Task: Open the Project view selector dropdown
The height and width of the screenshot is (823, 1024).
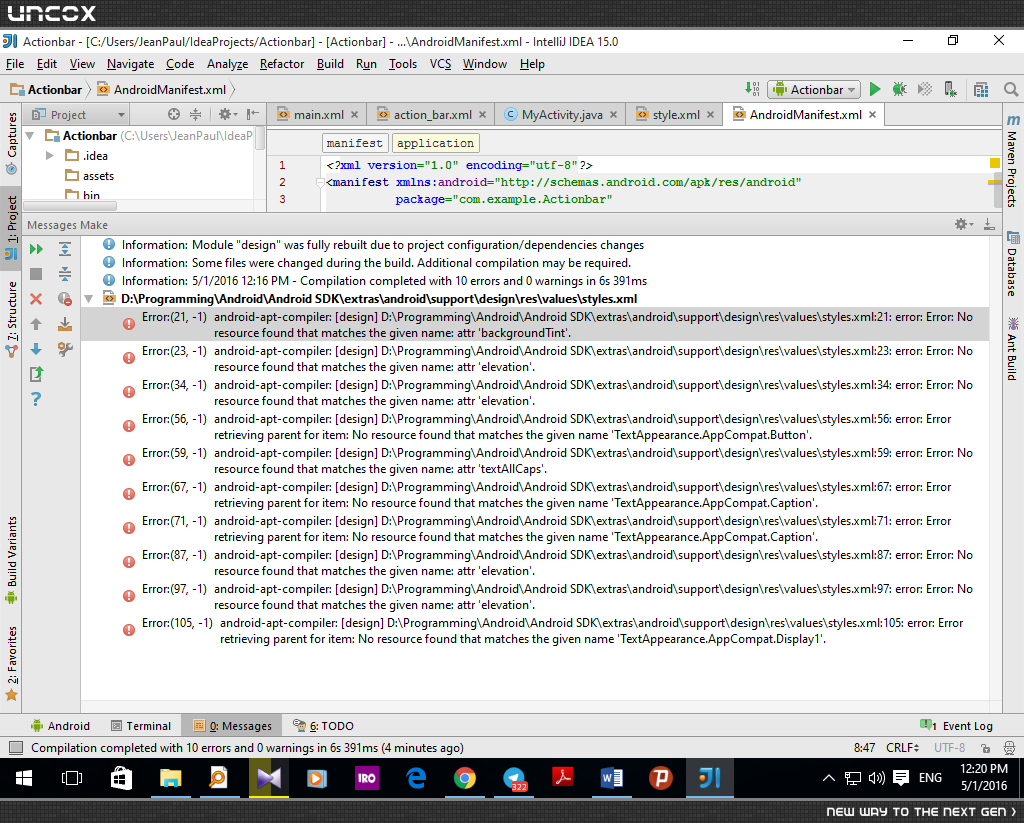Action: (x=78, y=114)
